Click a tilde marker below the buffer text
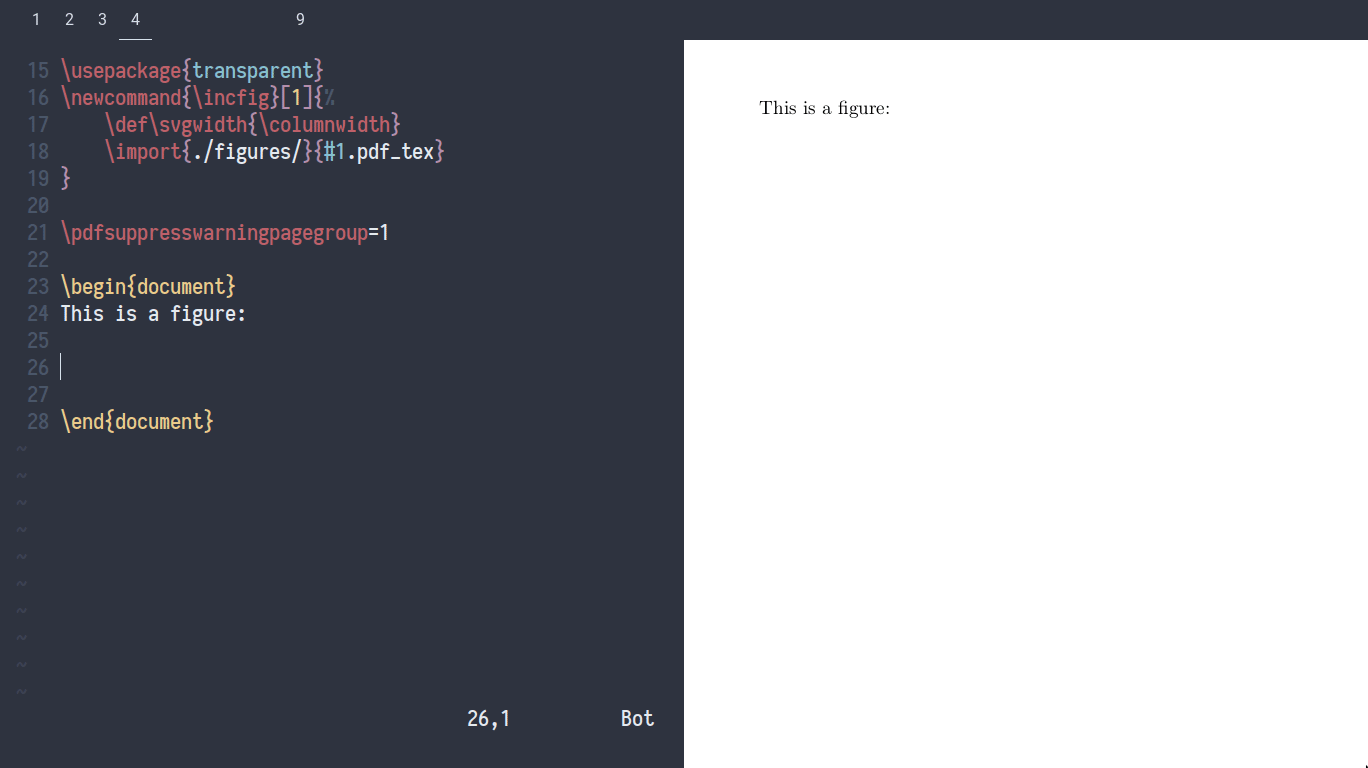 click(x=21, y=448)
